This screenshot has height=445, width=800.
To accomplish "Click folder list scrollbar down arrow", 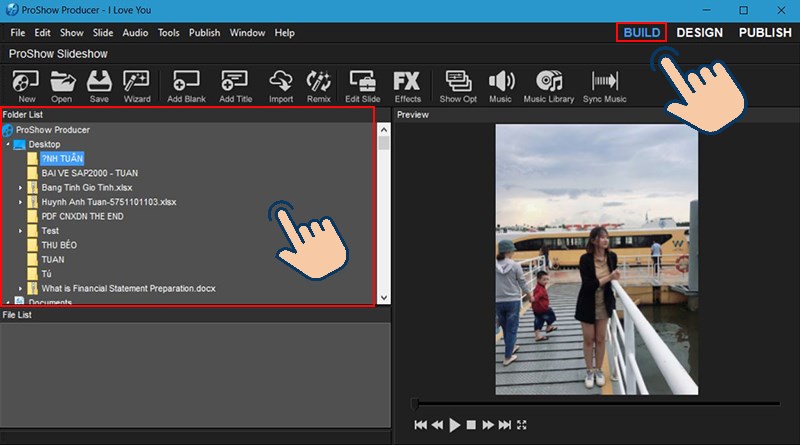I will (x=384, y=298).
